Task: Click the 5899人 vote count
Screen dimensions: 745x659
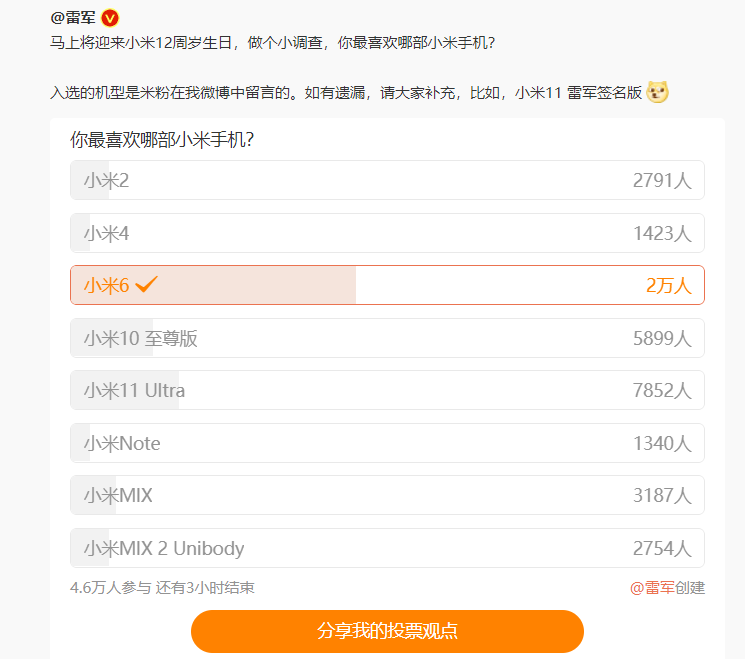Action: [662, 338]
